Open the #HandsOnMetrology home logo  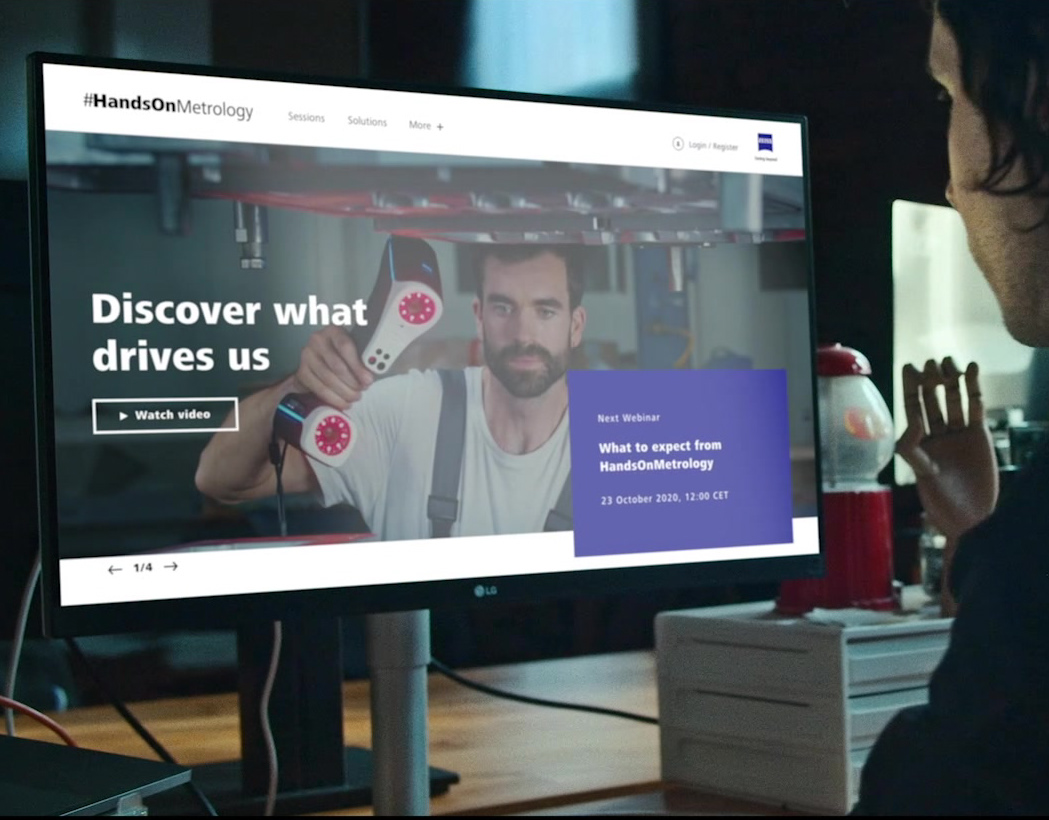(x=168, y=106)
